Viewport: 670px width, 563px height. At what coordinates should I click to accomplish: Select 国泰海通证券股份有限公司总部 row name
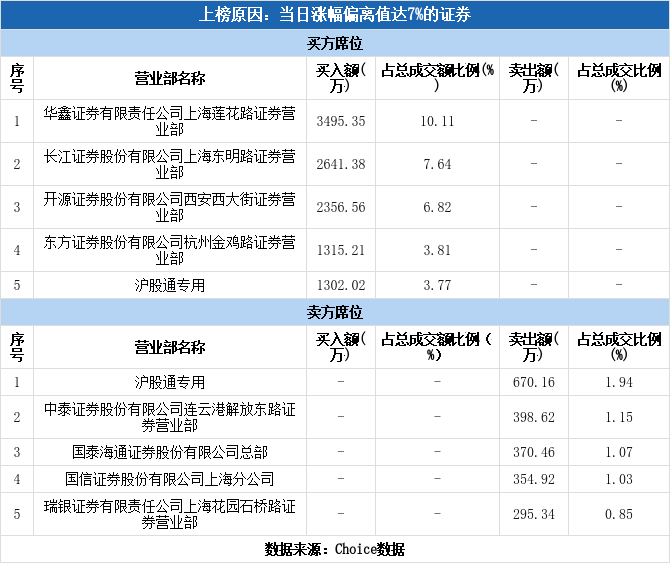(170, 452)
